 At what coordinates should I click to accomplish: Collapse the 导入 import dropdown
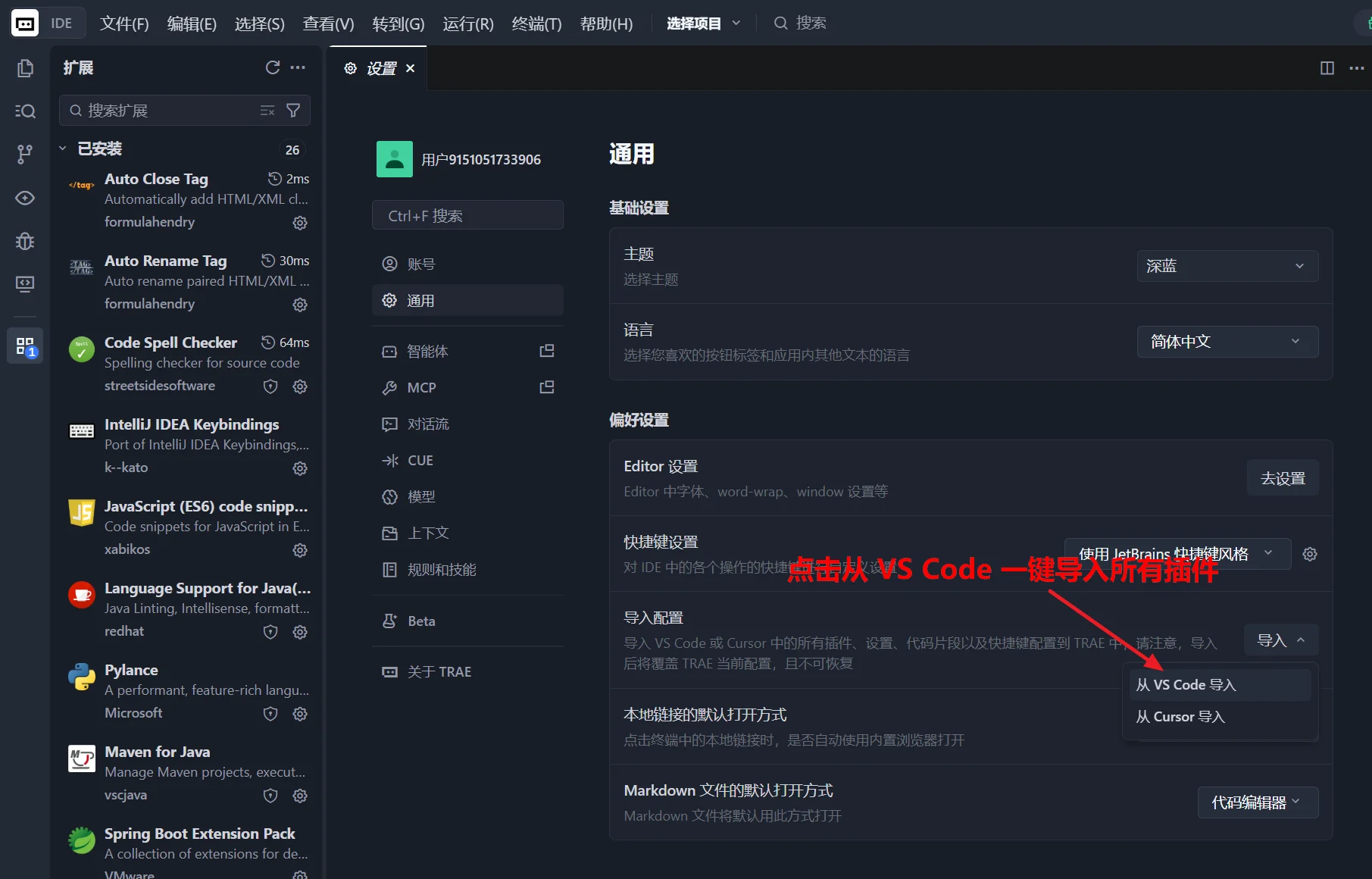pyautogui.click(x=1281, y=640)
